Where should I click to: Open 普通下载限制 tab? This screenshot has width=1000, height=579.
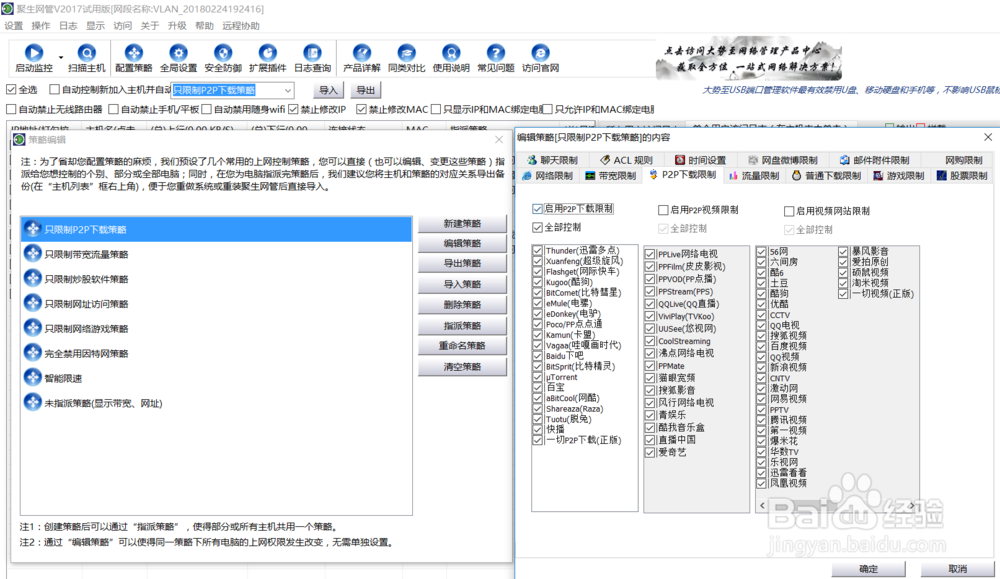826,175
